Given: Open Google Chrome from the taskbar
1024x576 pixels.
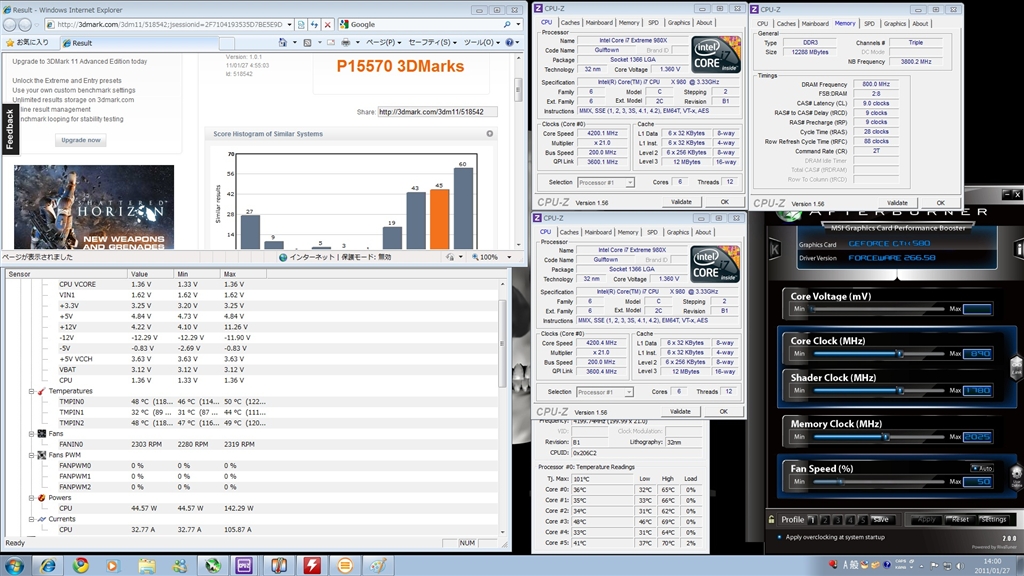Looking at the screenshot, I should [x=80, y=565].
